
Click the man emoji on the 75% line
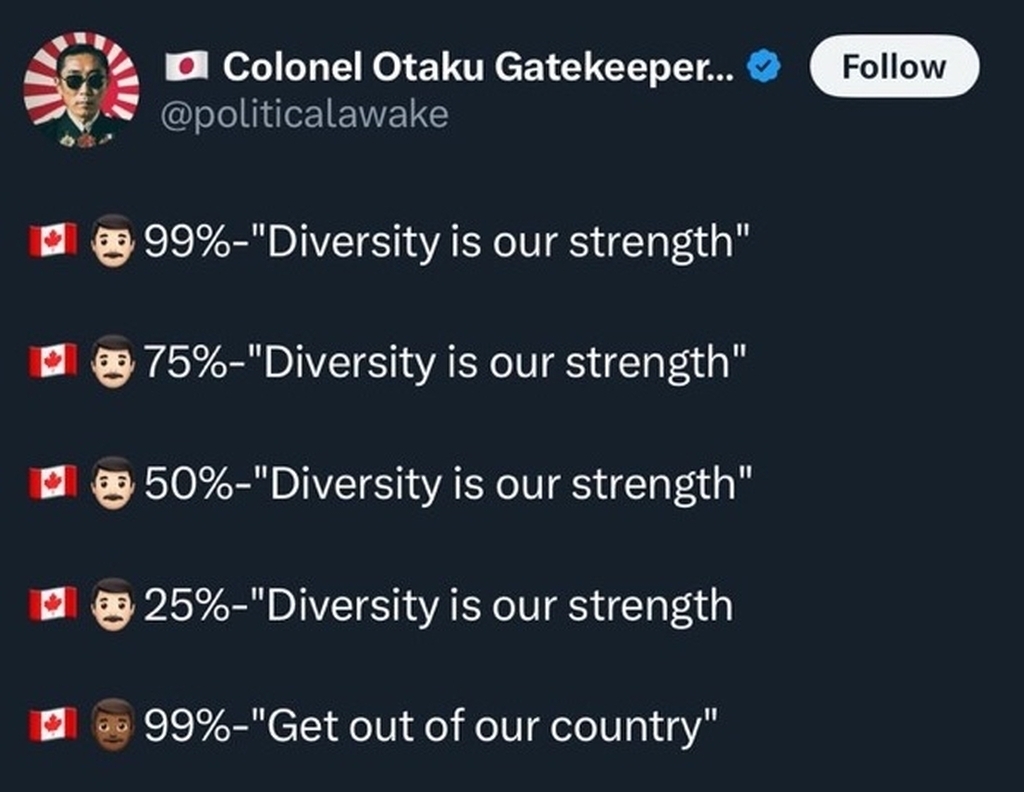pos(113,361)
